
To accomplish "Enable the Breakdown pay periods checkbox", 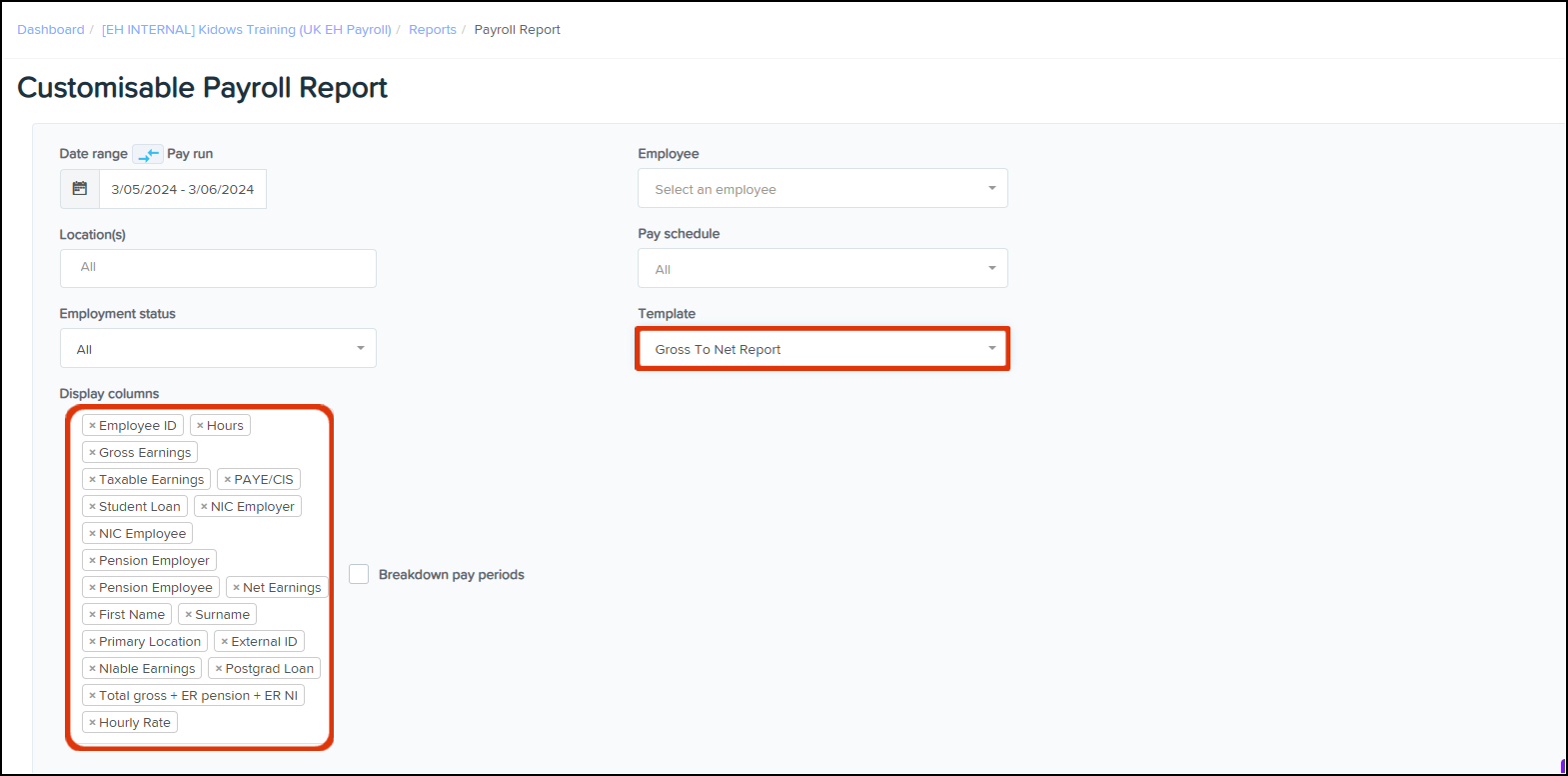I will coord(359,574).
